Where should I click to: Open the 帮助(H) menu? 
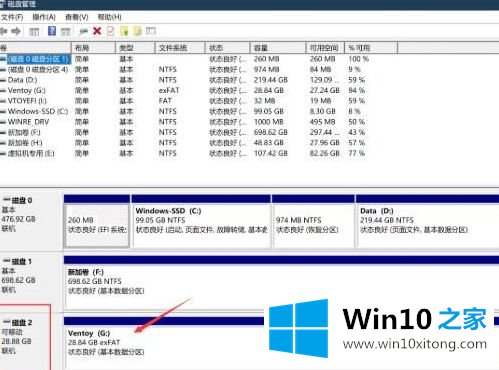[109, 17]
